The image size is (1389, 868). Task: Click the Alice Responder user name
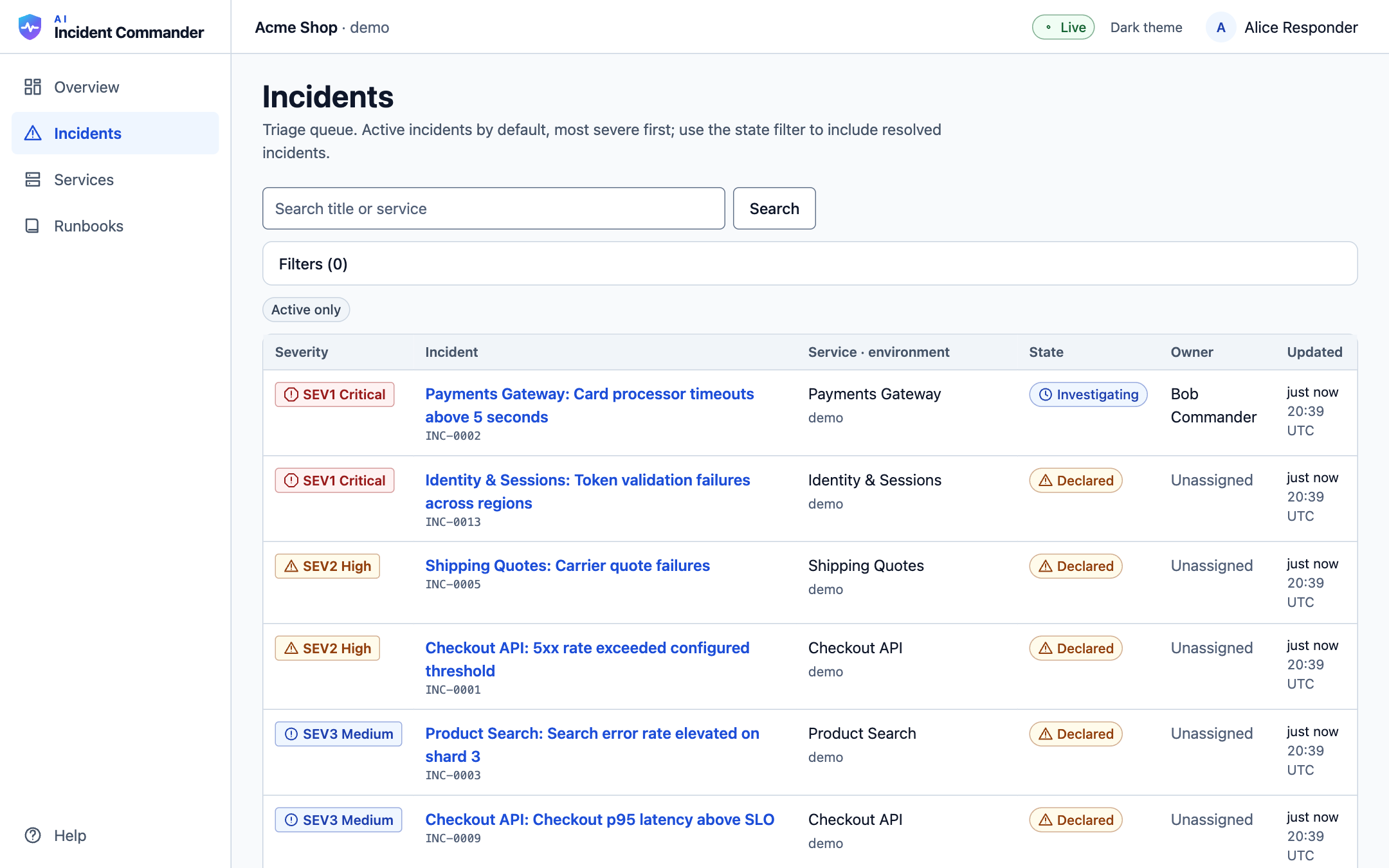[x=1301, y=27]
